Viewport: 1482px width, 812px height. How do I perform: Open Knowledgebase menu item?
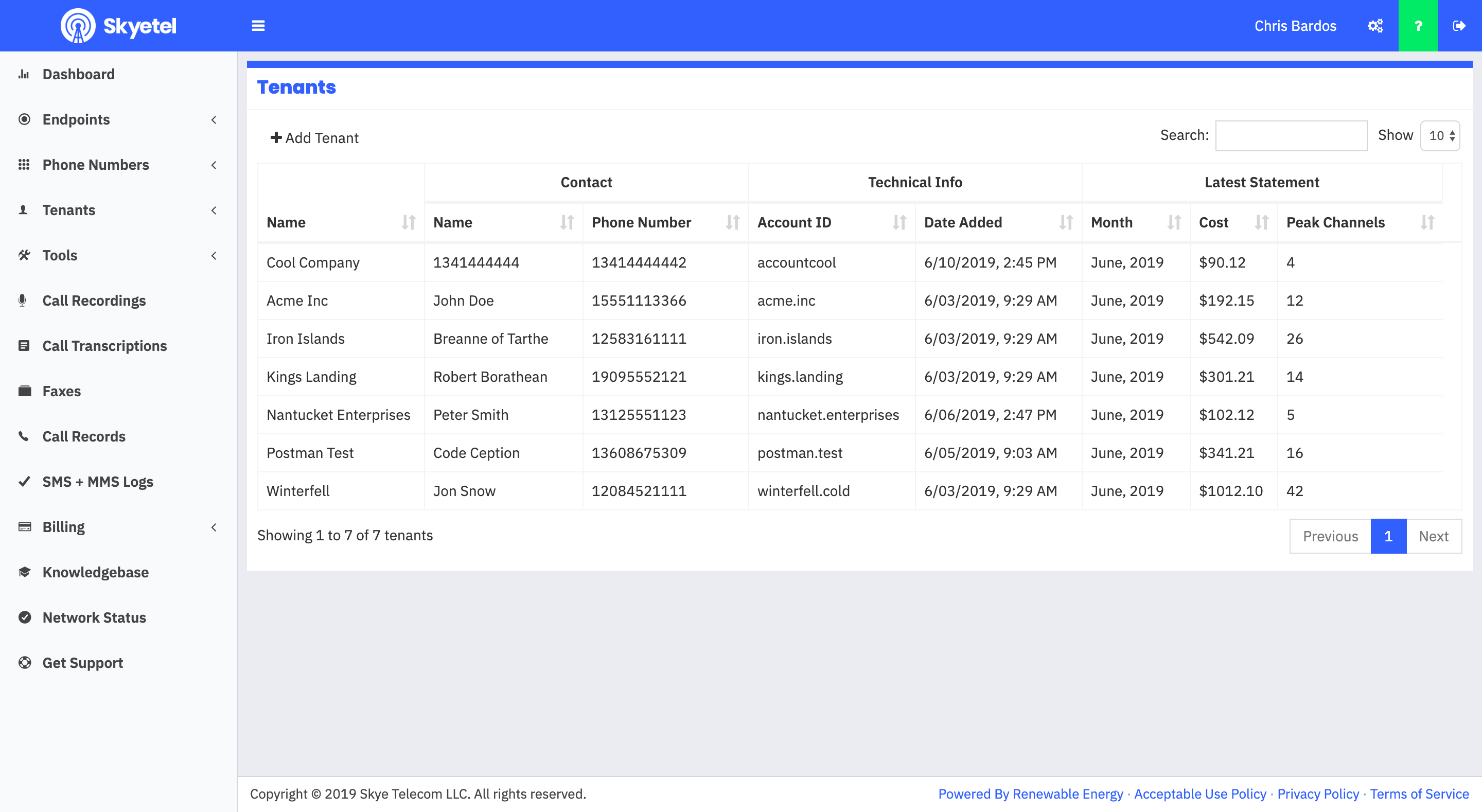tap(96, 572)
